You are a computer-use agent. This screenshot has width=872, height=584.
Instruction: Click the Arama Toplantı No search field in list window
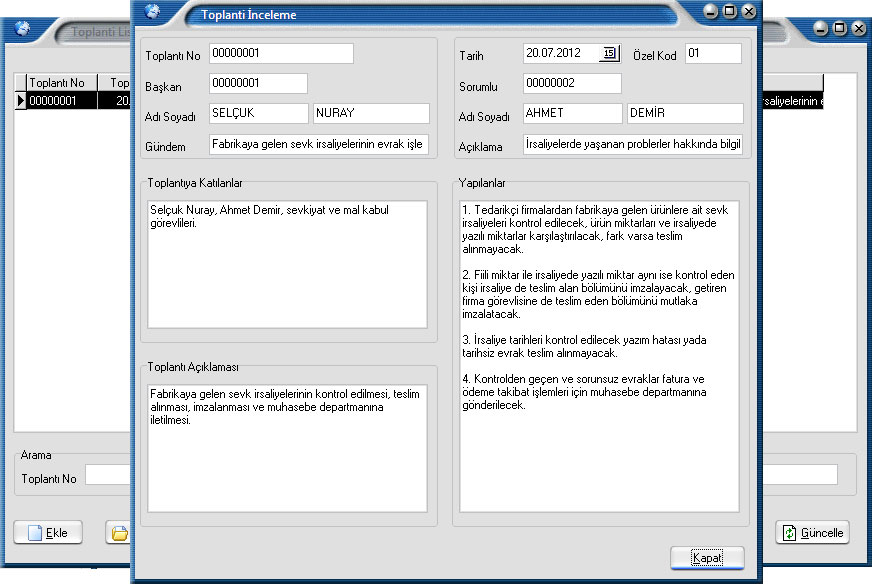tap(108, 476)
